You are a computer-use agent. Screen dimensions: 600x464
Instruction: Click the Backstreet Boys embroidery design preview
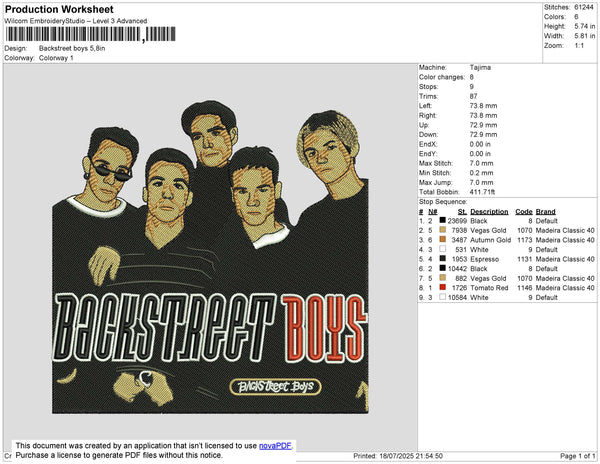point(210,257)
